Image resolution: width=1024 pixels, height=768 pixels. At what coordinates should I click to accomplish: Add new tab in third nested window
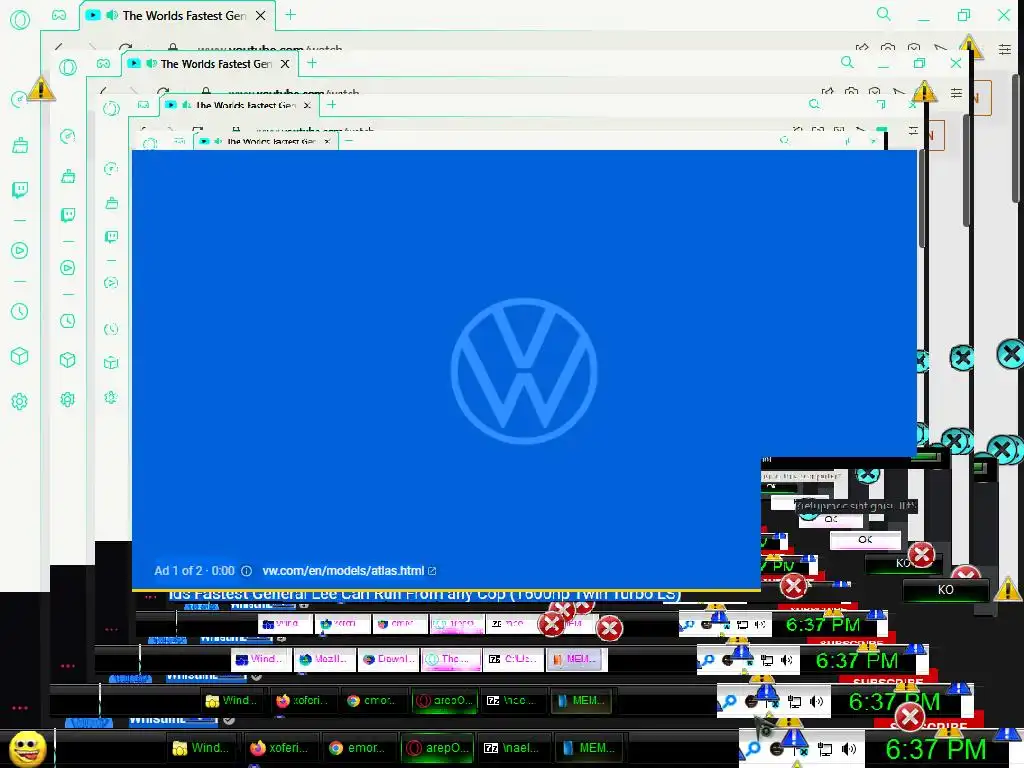pyautogui.click(x=332, y=104)
